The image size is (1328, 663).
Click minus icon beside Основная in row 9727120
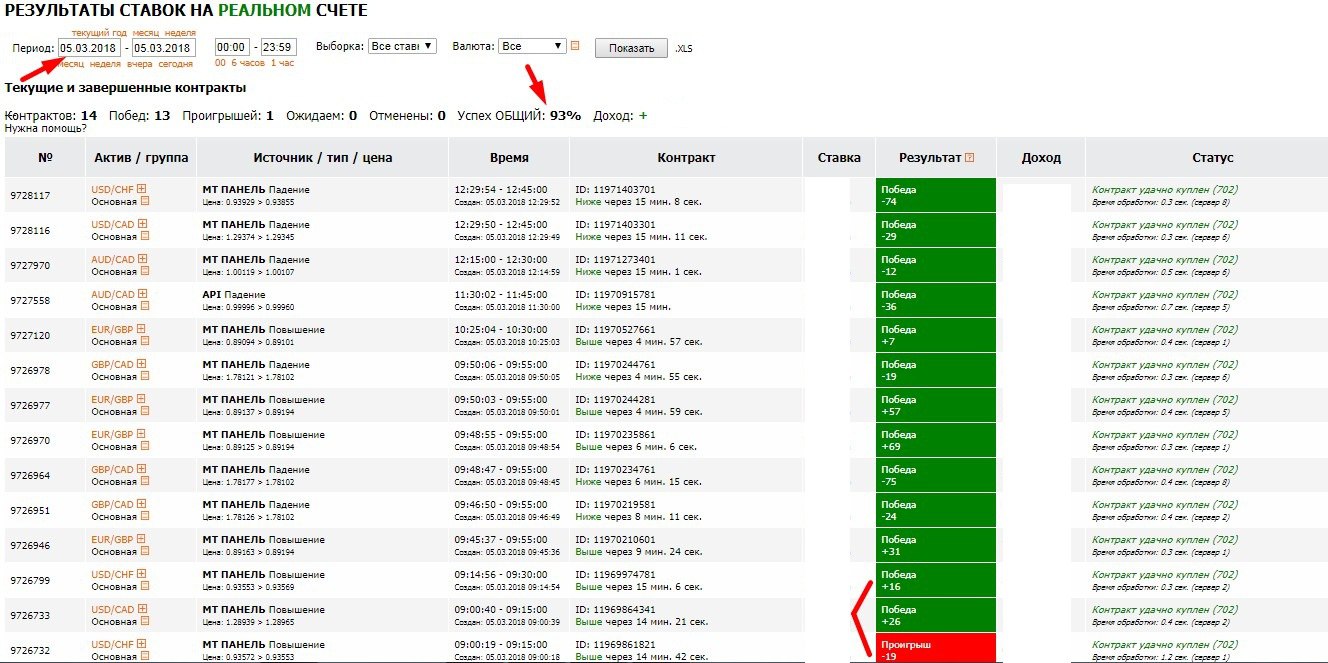pyautogui.click(x=144, y=341)
